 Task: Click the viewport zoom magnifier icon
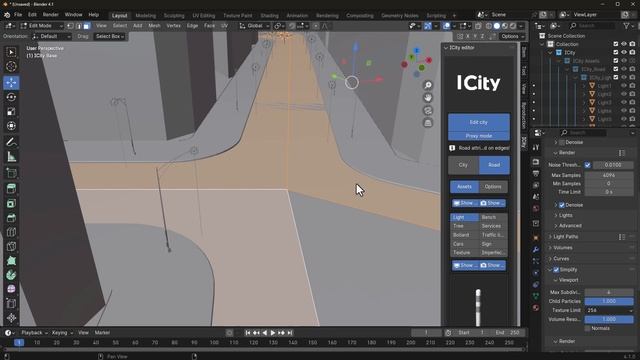click(428, 85)
